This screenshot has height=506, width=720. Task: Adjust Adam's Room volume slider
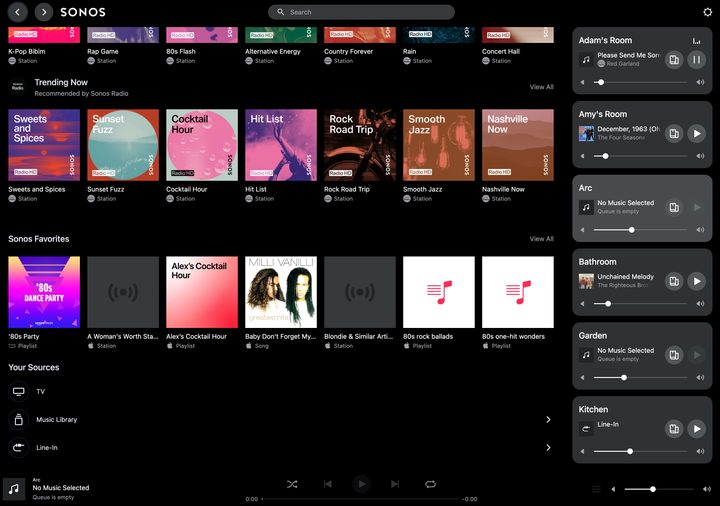tap(641, 82)
